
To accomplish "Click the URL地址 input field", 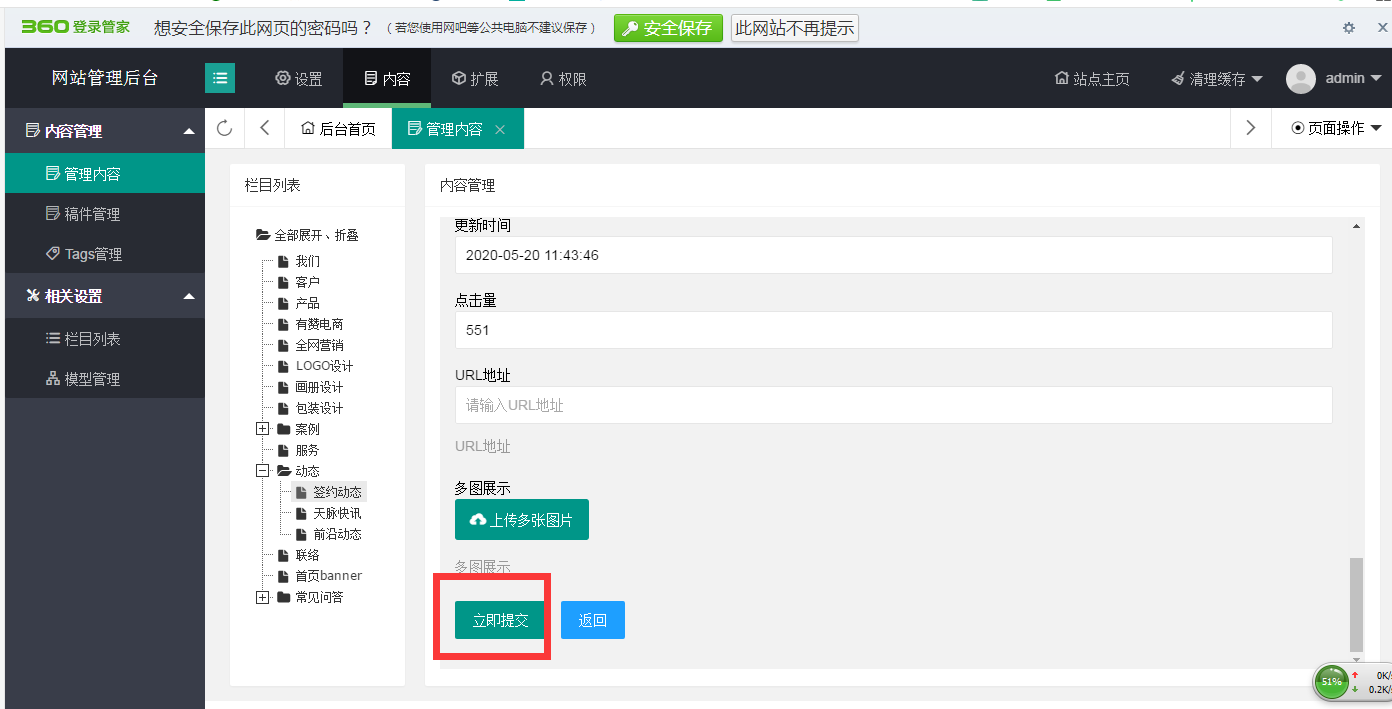I will pyautogui.click(x=893, y=405).
